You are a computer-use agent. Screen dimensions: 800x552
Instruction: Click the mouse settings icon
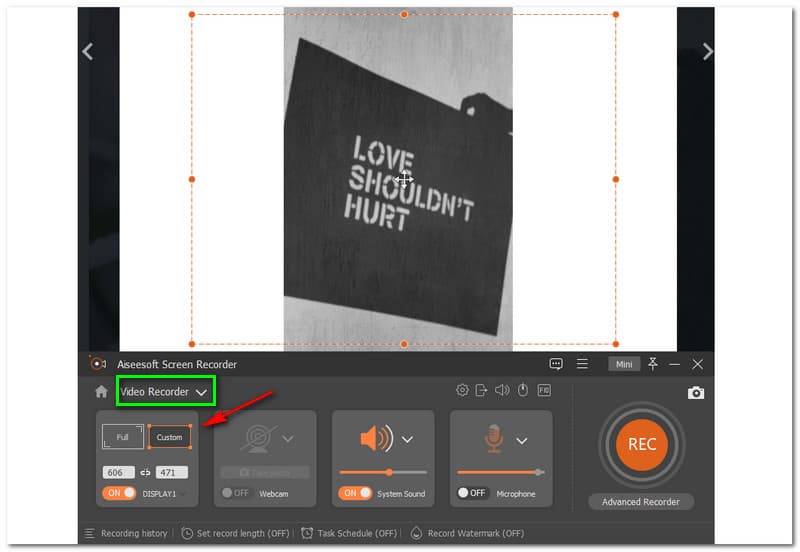pyautogui.click(x=523, y=391)
